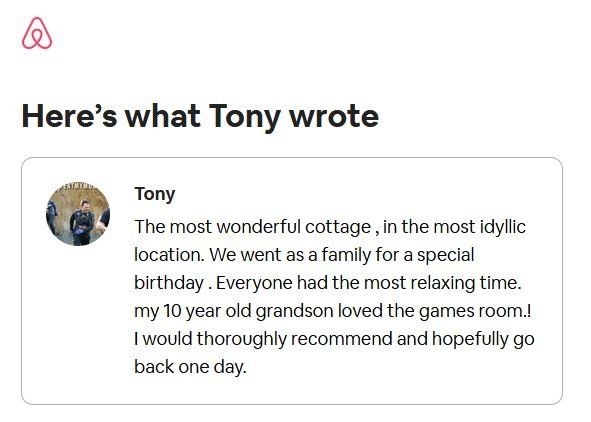
Task: Select the line "I would thoroughly recommend"
Action: 334,339
